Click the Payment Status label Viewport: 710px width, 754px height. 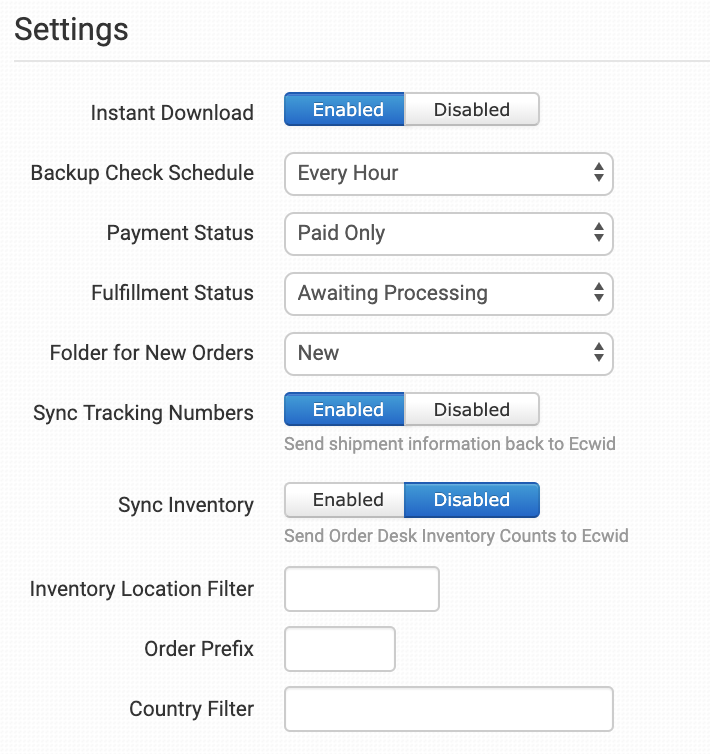pos(180,233)
